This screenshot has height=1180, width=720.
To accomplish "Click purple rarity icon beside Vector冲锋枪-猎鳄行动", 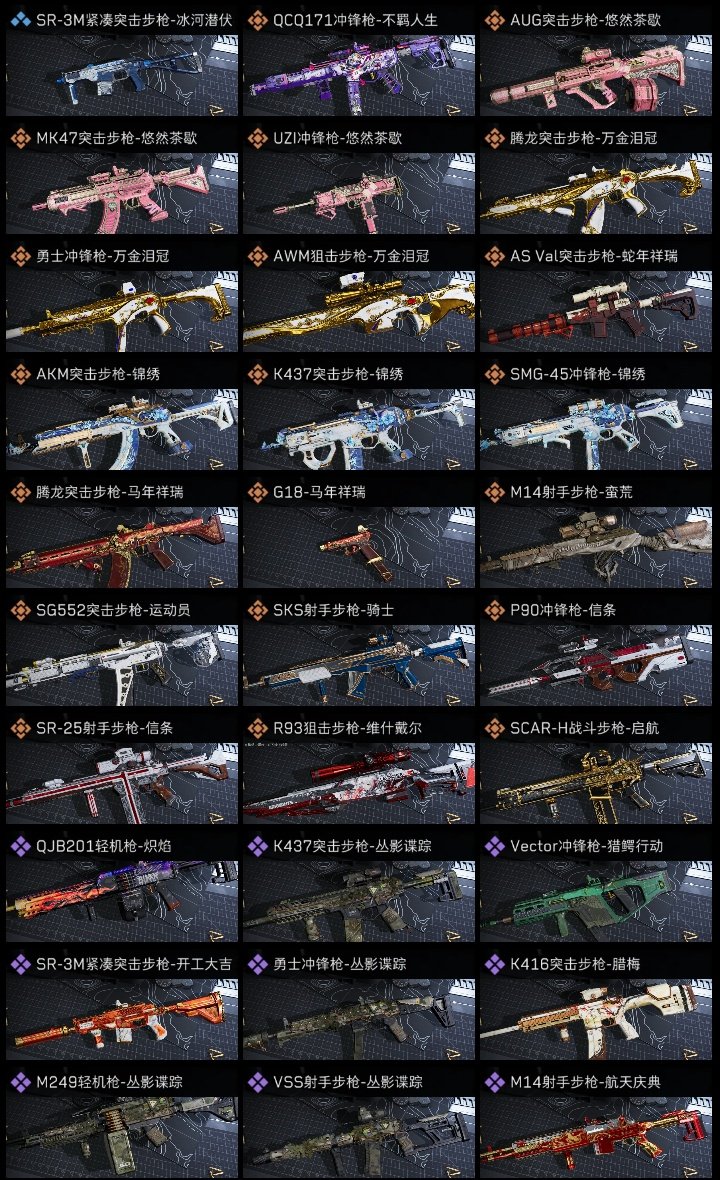I will point(494,845).
